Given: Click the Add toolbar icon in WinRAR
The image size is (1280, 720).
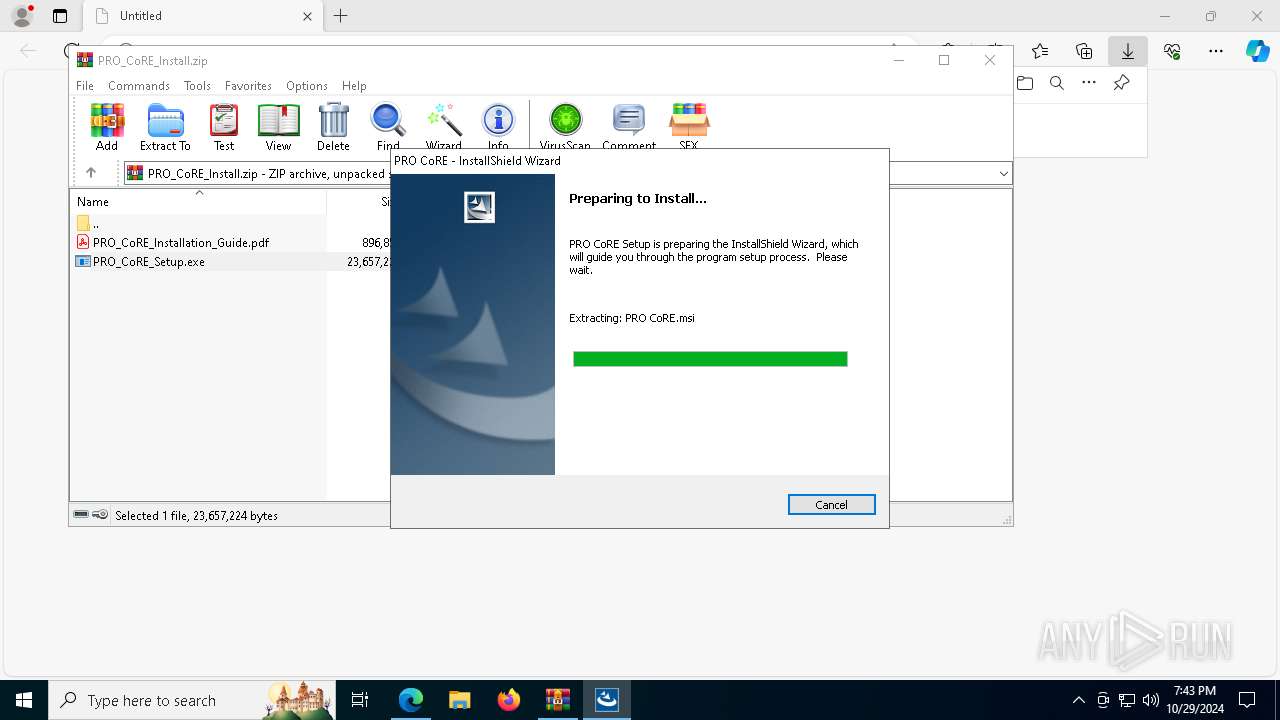Looking at the screenshot, I should (x=107, y=127).
